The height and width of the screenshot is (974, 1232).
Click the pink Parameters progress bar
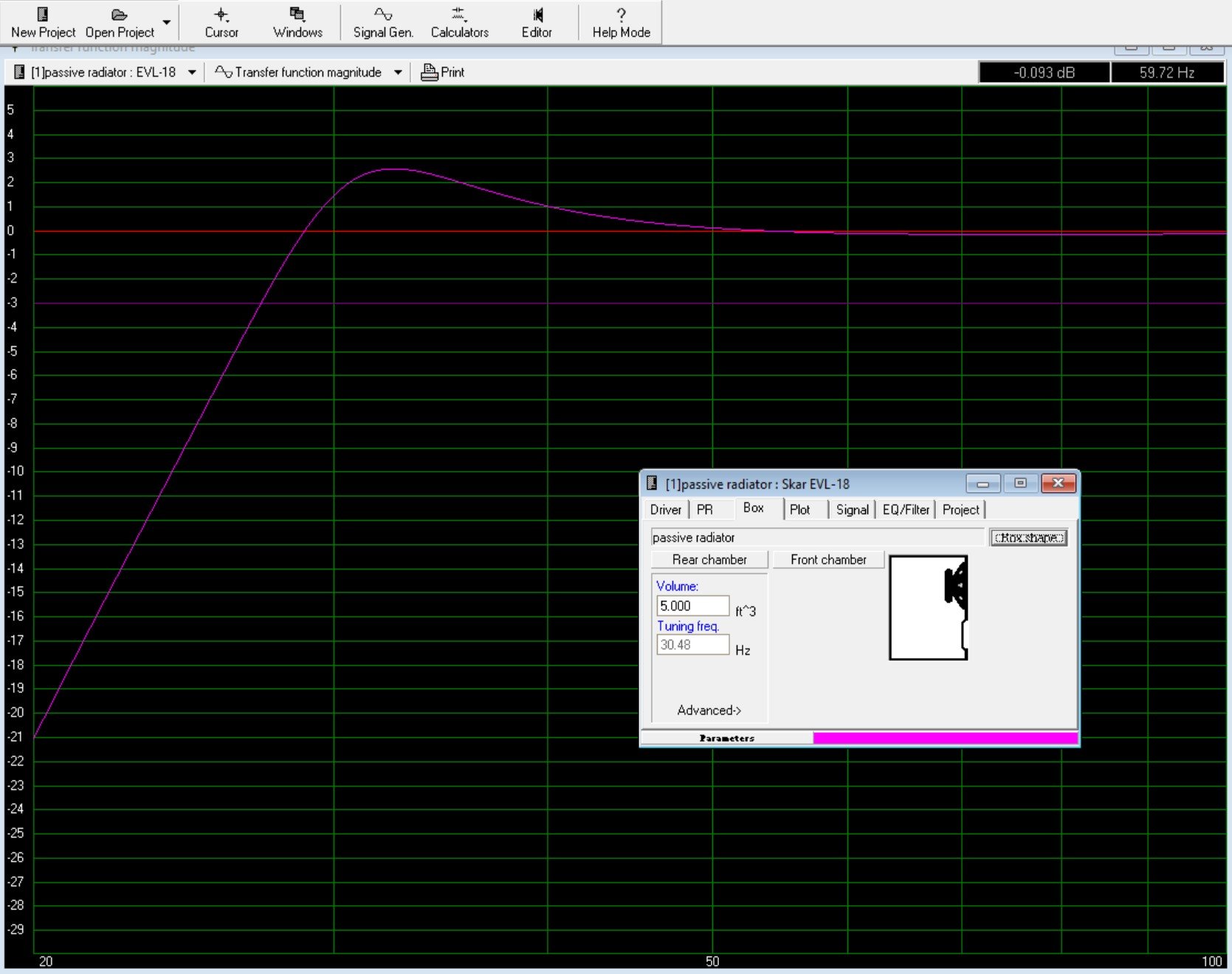[945, 738]
